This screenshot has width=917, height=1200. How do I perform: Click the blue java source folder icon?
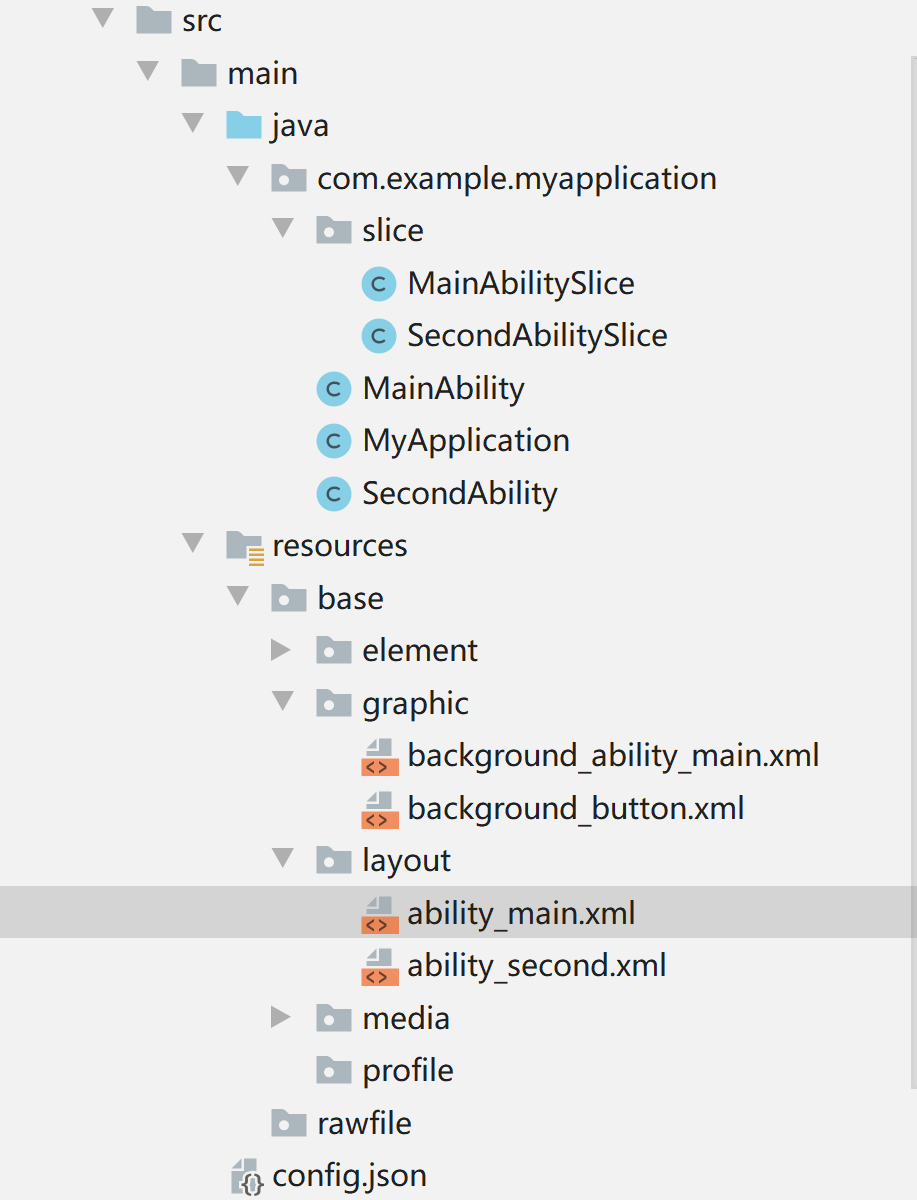[244, 126]
